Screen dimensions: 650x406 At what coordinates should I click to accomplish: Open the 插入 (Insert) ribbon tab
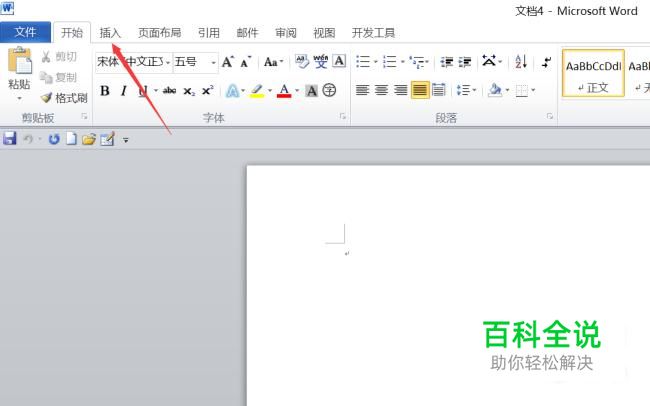click(x=110, y=33)
